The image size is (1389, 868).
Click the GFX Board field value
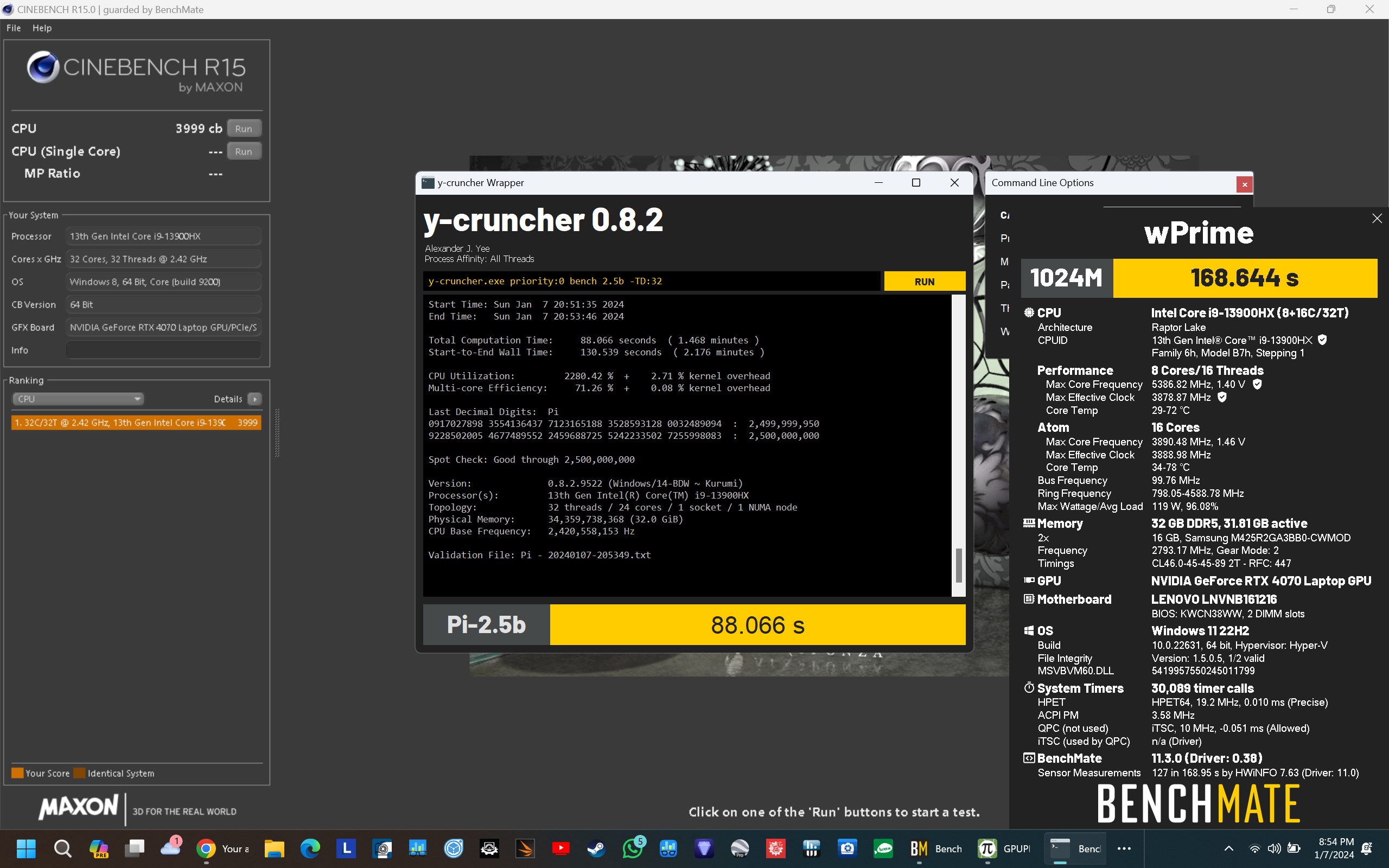[x=163, y=327]
